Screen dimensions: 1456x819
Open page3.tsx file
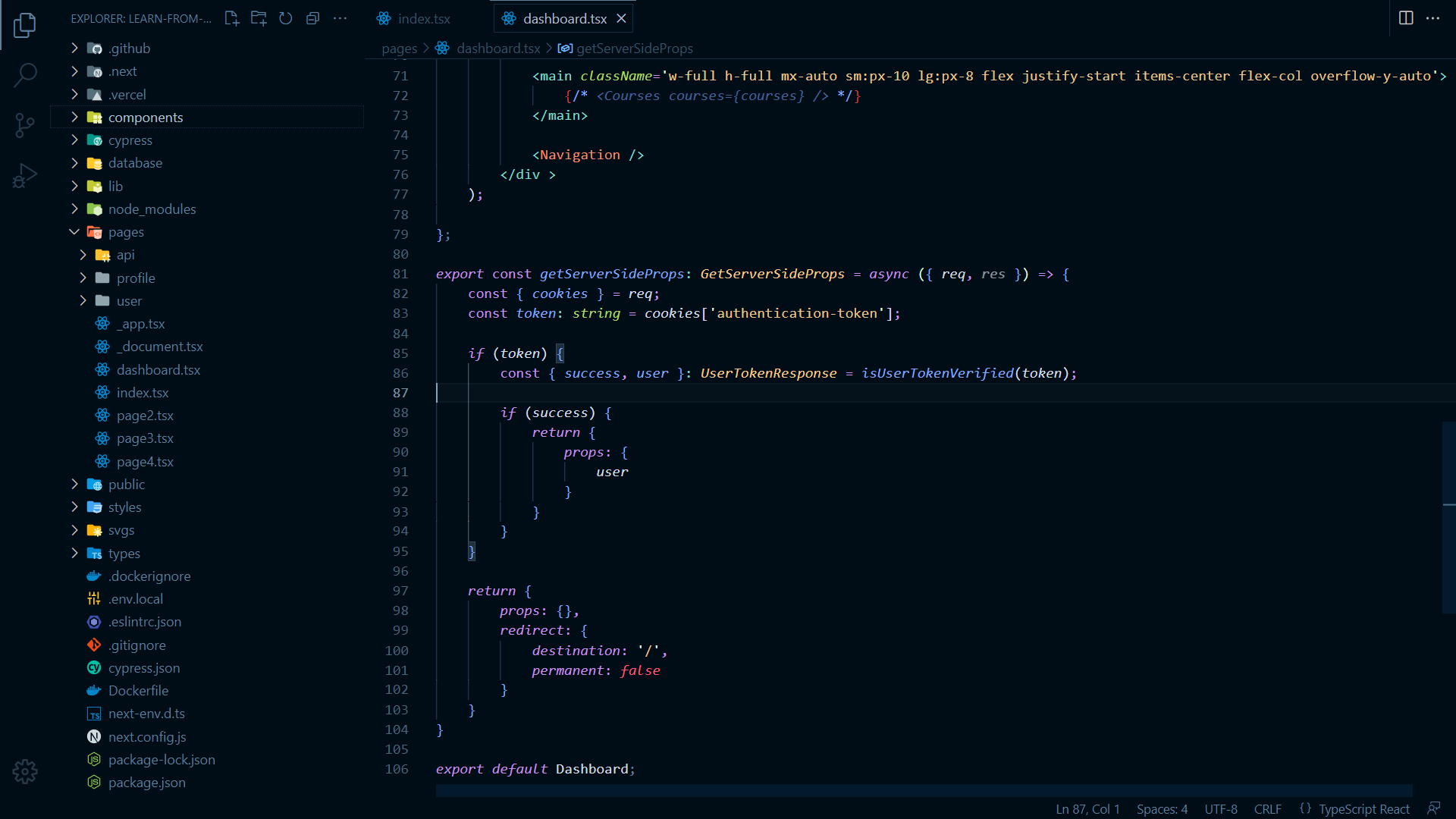(207, 438)
